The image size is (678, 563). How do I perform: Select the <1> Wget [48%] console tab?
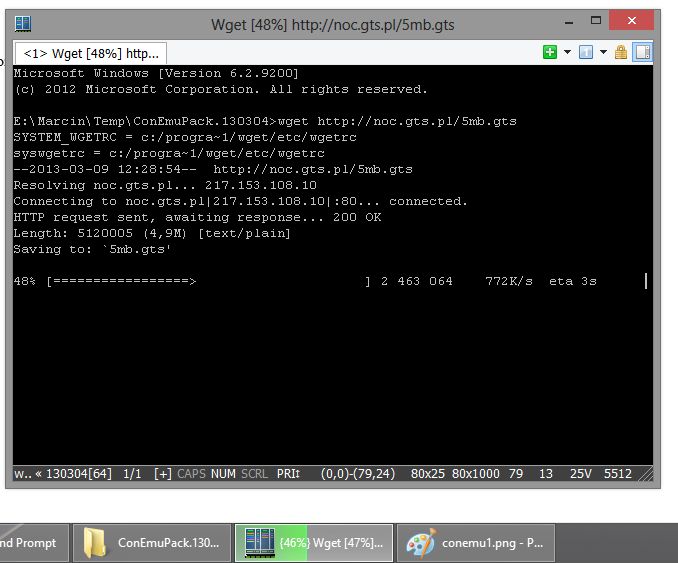click(x=91, y=54)
